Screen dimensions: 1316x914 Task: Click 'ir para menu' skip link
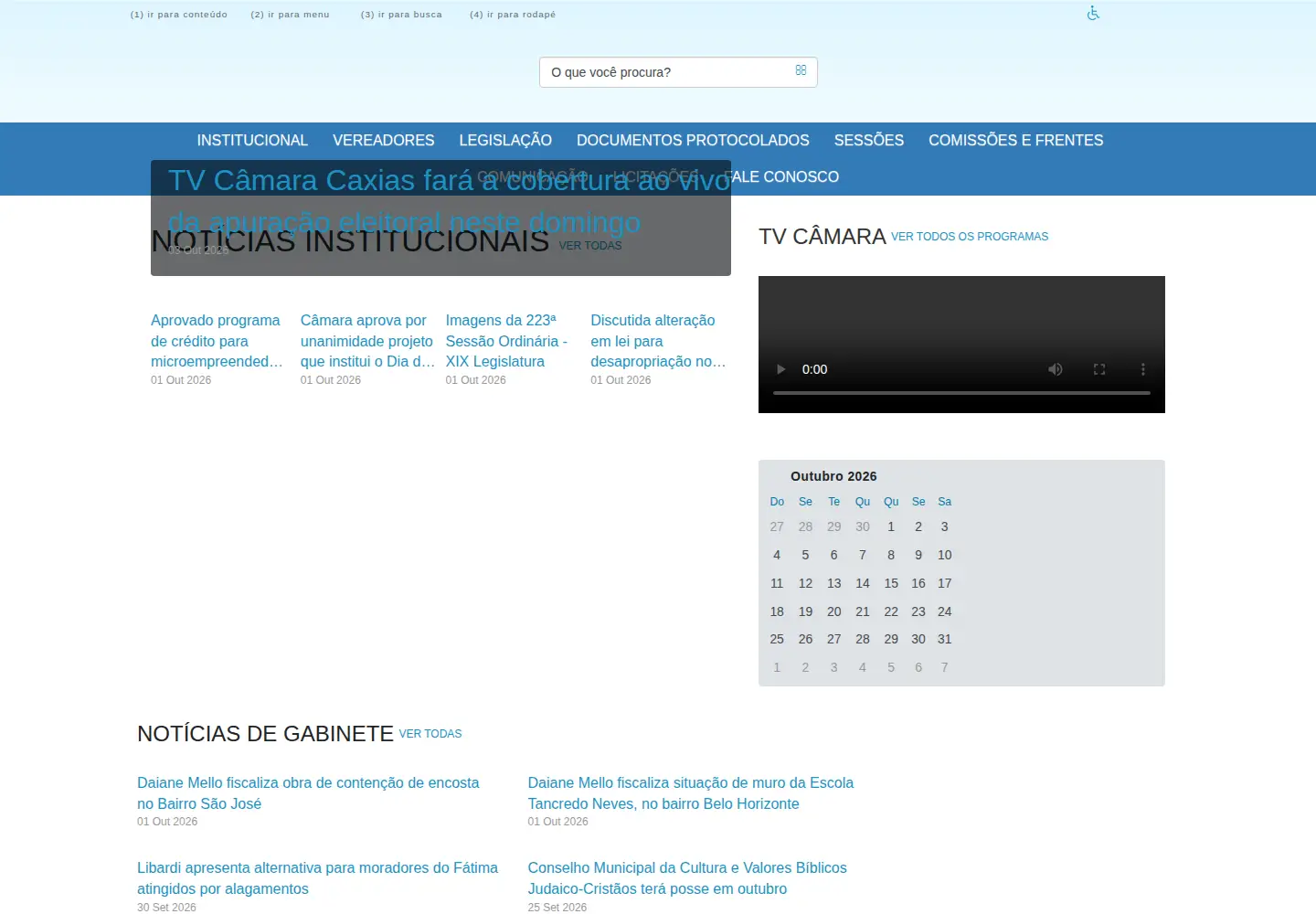coord(290,15)
